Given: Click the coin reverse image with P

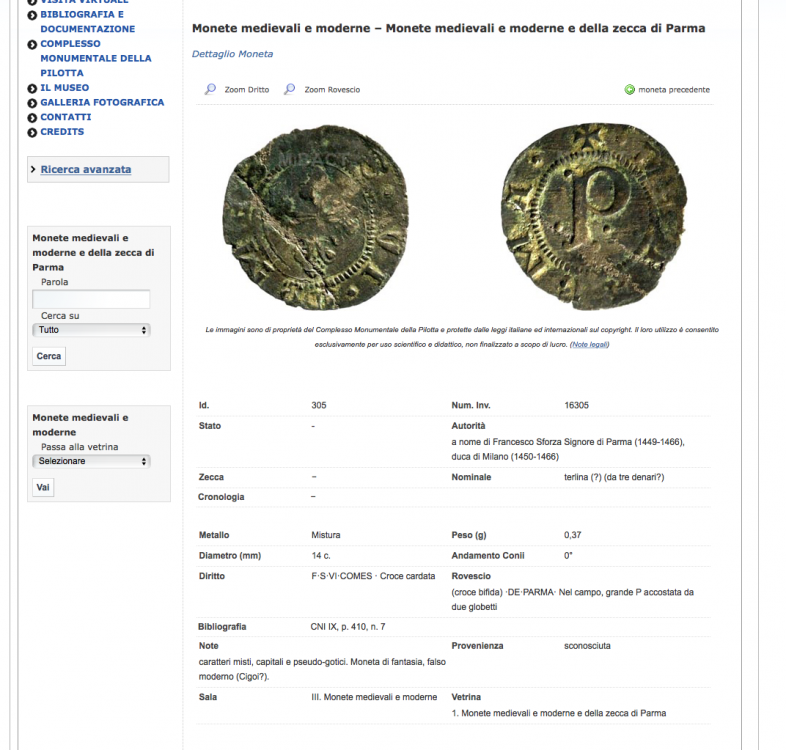Looking at the screenshot, I should point(594,216).
